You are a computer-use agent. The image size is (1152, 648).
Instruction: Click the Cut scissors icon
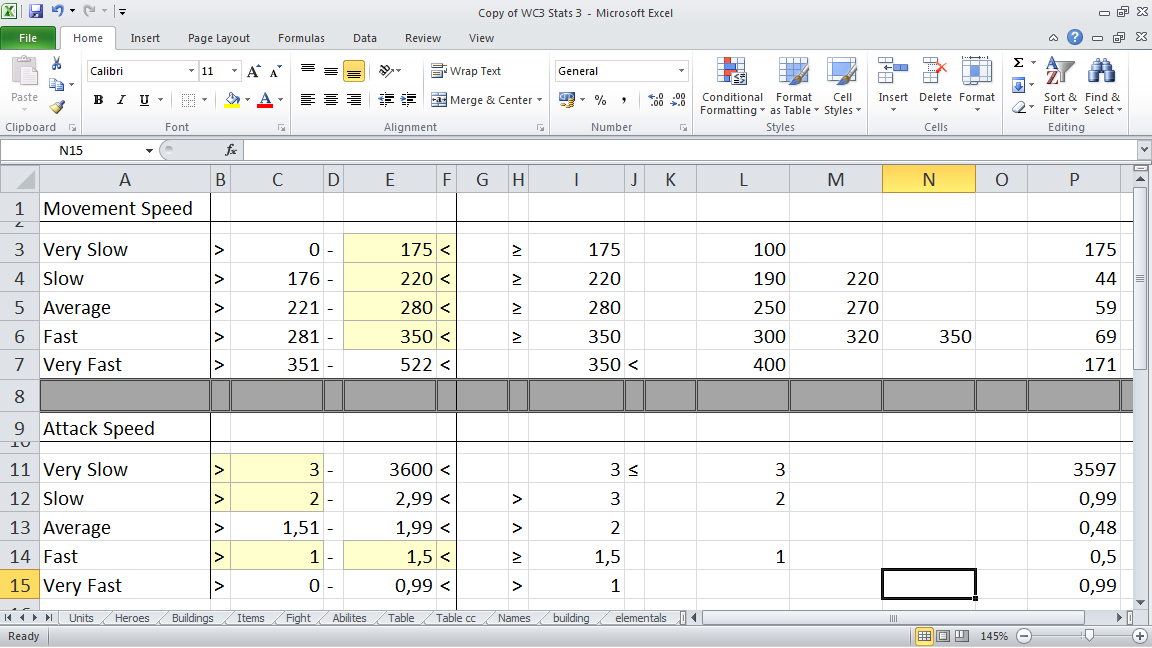pyautogui.click(x=57, y=64)
